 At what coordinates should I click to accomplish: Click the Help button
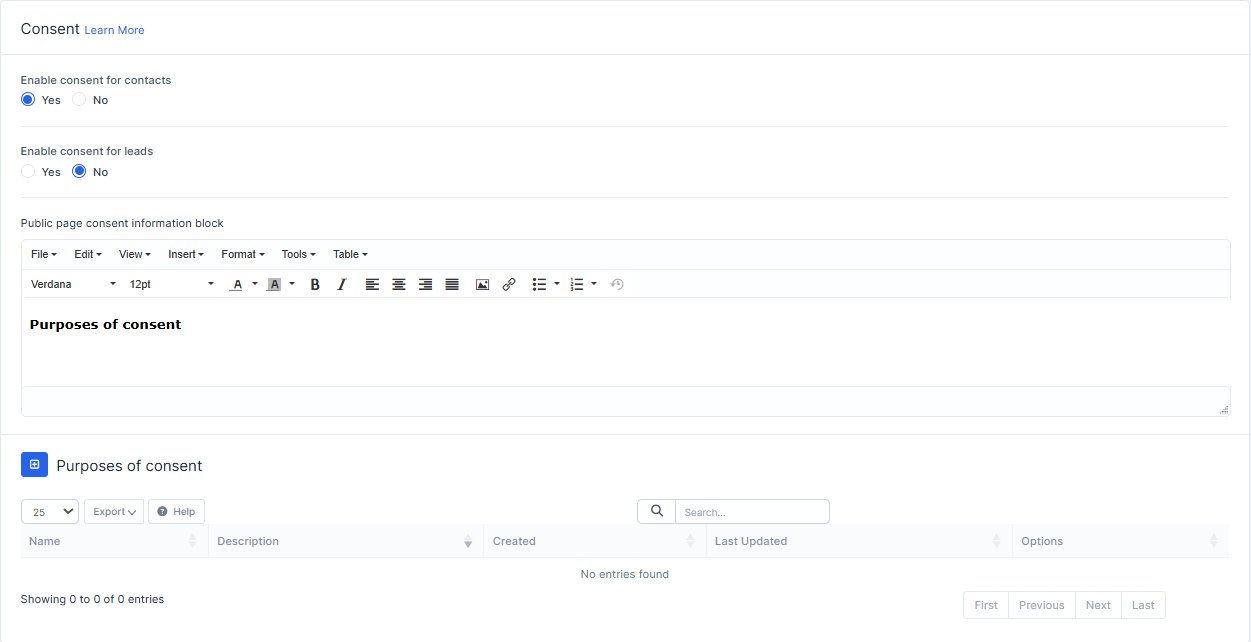(x=176, y=512)
